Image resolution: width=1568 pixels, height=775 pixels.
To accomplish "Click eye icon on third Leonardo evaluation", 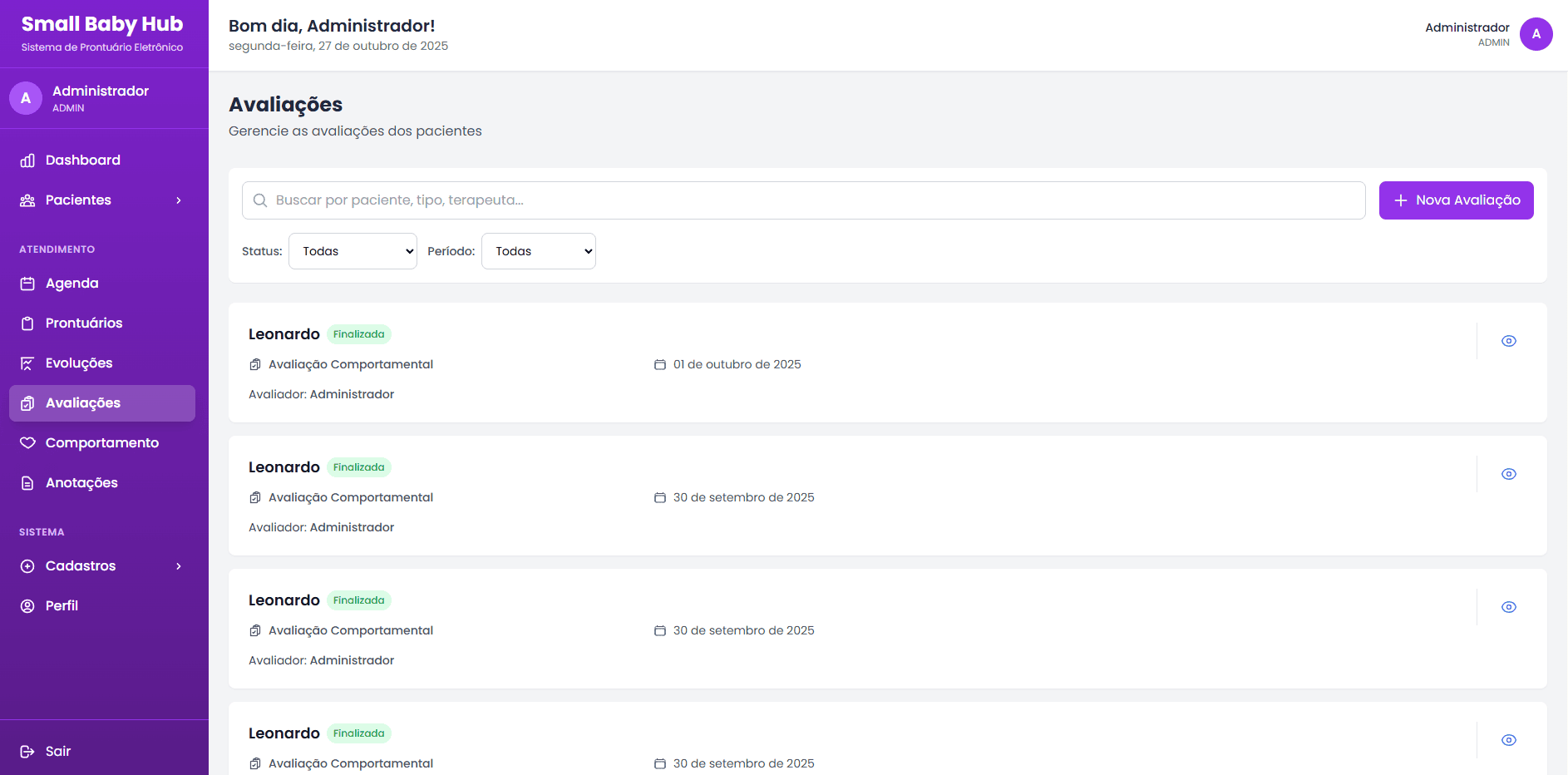I will 1508,607.
